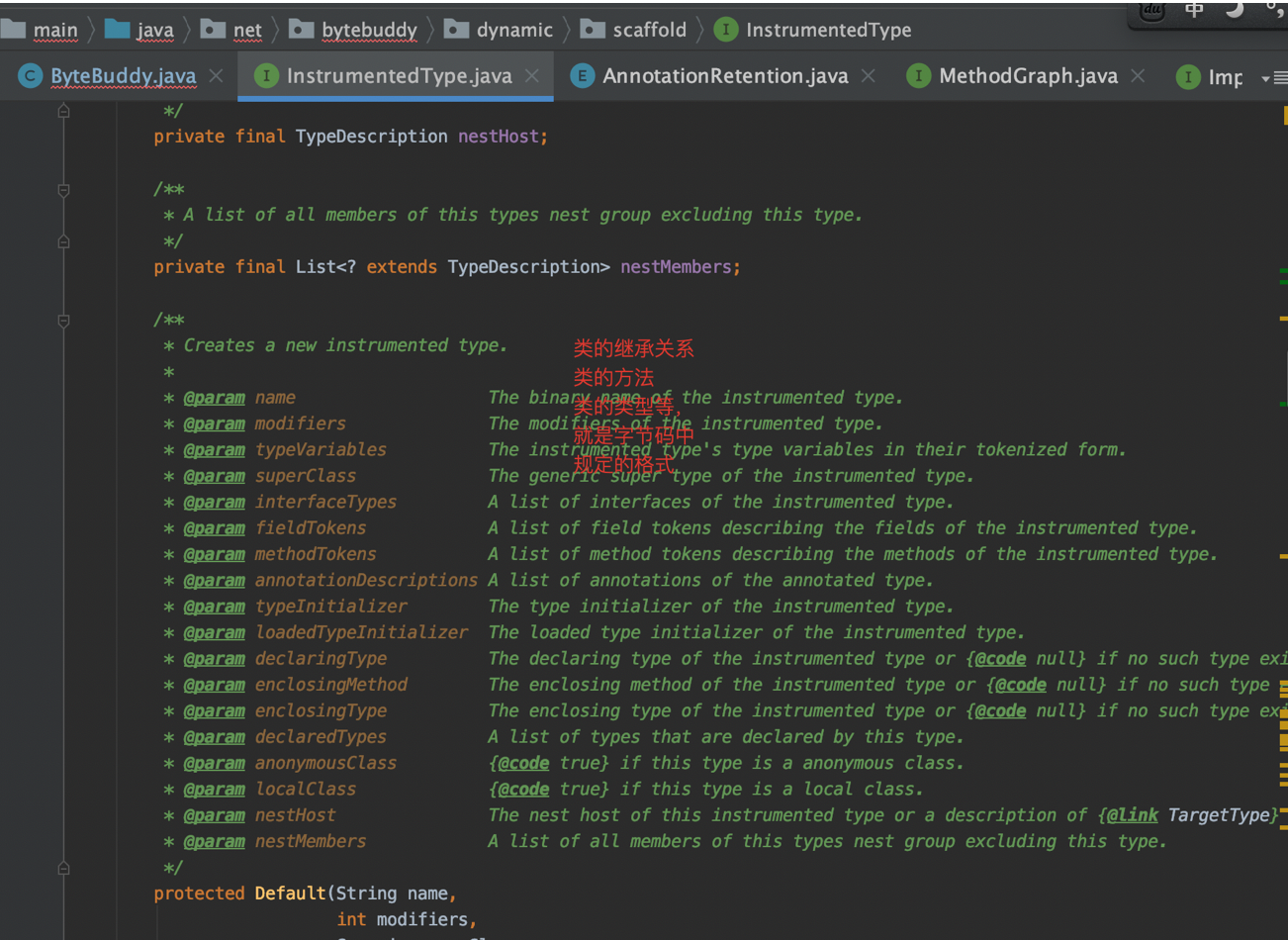Go to scaffold in the breadcrumb

649,30
